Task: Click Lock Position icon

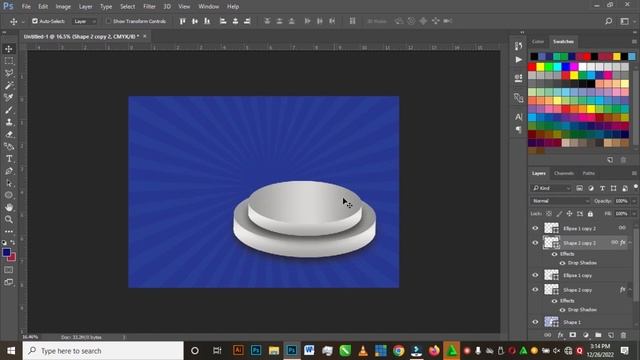Action: (x=569, y=213)
